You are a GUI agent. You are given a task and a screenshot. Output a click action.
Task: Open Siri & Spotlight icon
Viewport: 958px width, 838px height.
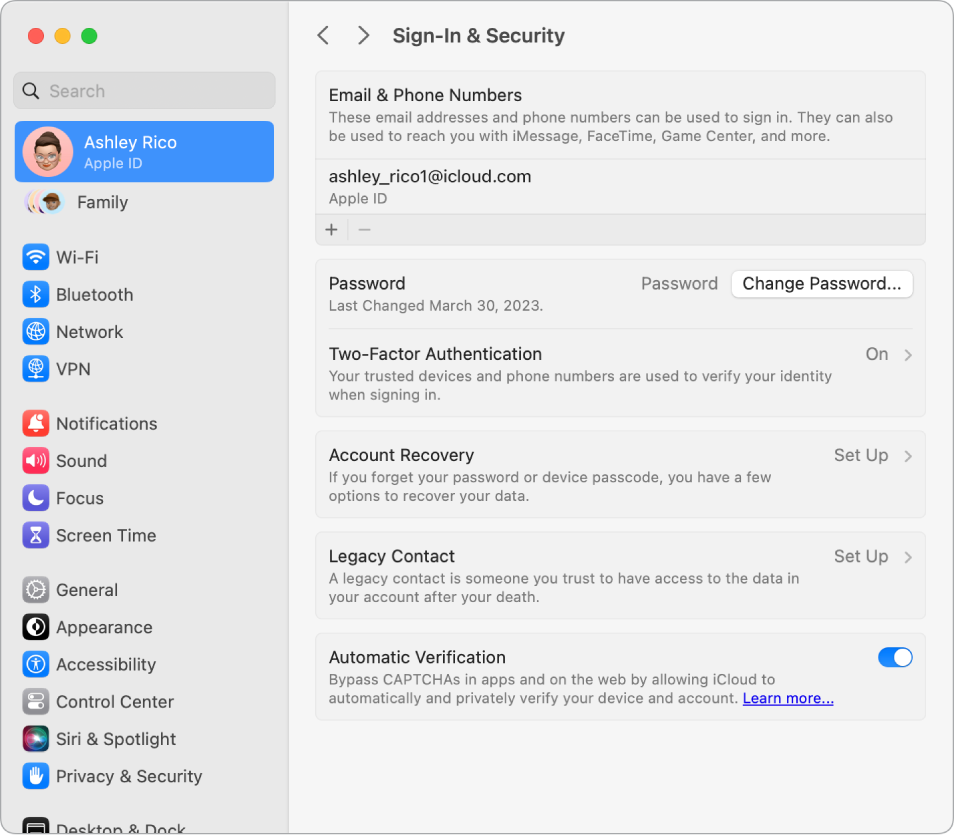pos(35,739)
